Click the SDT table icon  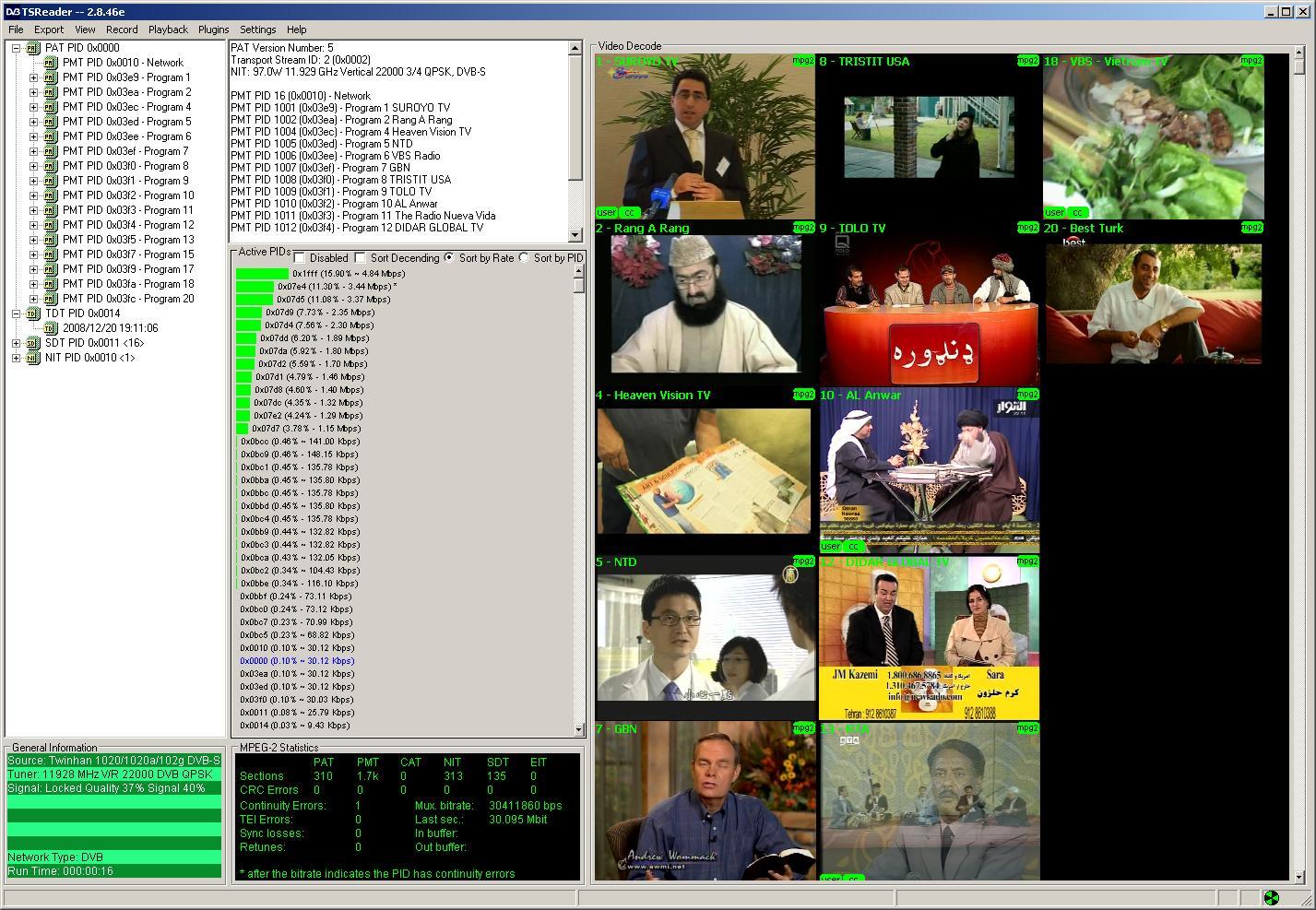(32, 343)
